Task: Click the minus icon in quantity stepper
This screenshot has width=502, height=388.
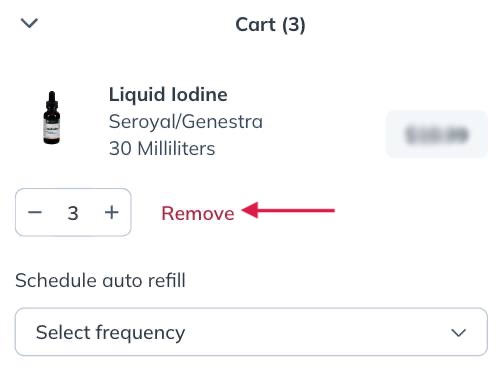Action: click(35, 212)
